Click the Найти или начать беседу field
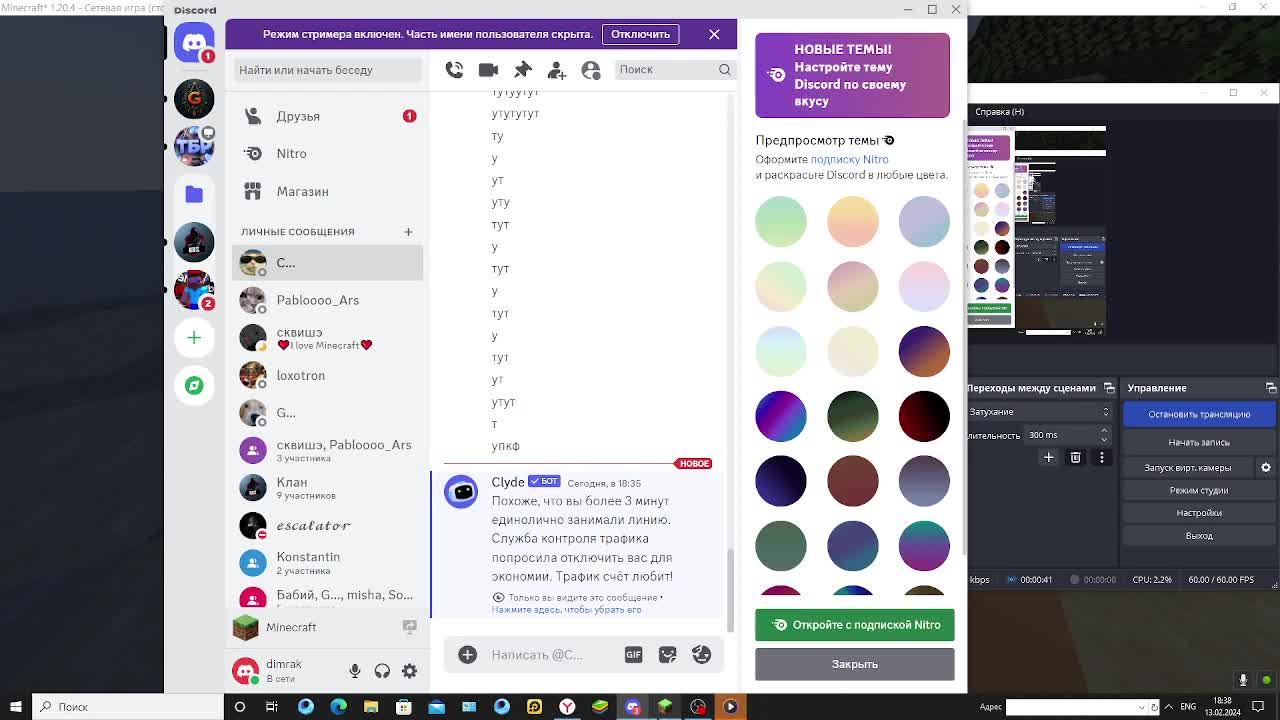The width and height of the screenshot is (1280, 720). pyautogui.click(x=328, y=70)
